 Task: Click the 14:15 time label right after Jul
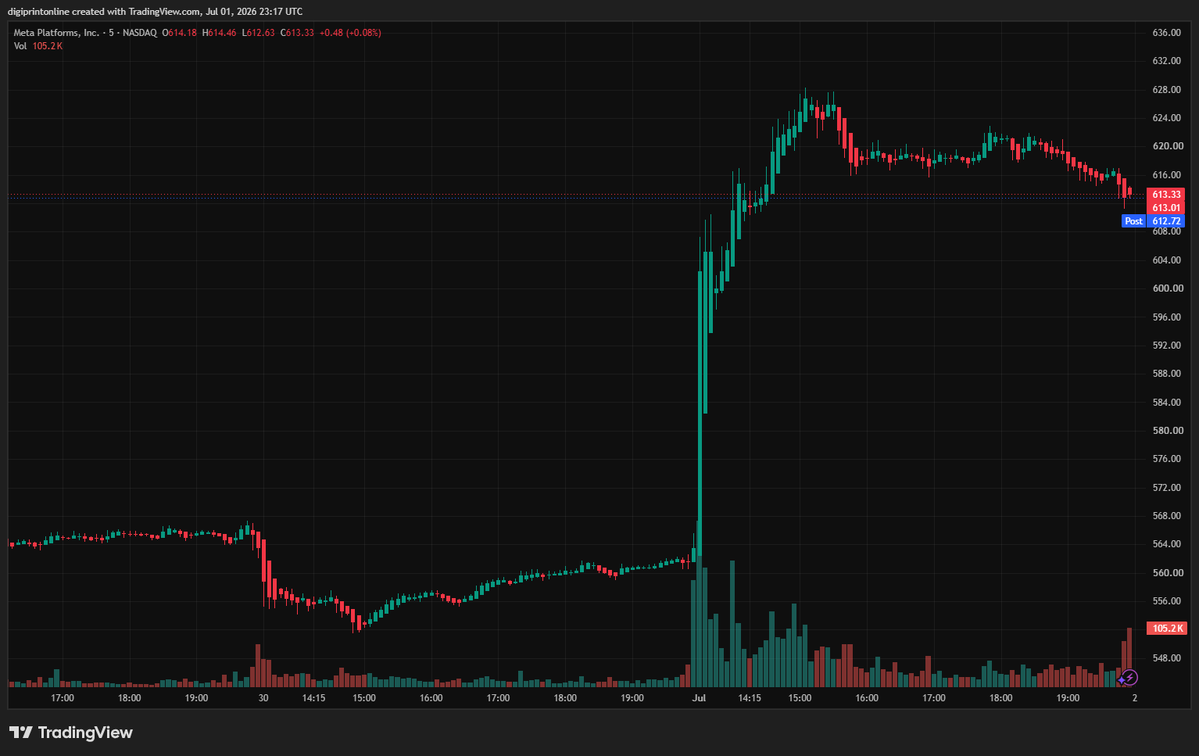tap(749, 698)
